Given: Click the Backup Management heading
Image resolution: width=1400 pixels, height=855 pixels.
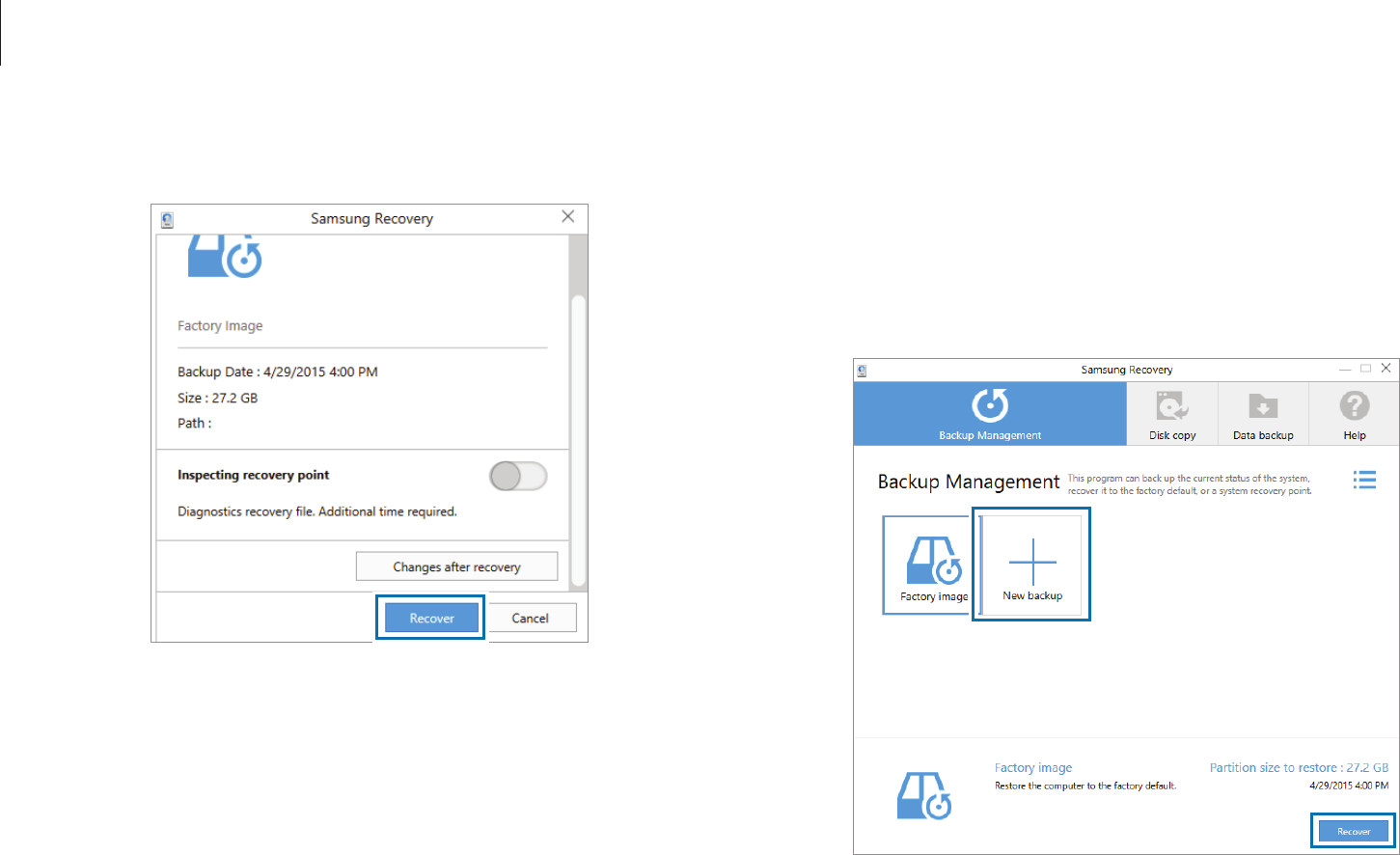Looking at the screenshot, I should pyautogui.click(x=969, y=482).
